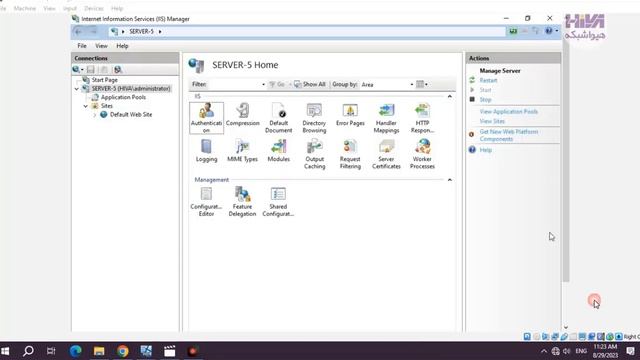Click Stop in Actions pane

(x=485, y=100)
